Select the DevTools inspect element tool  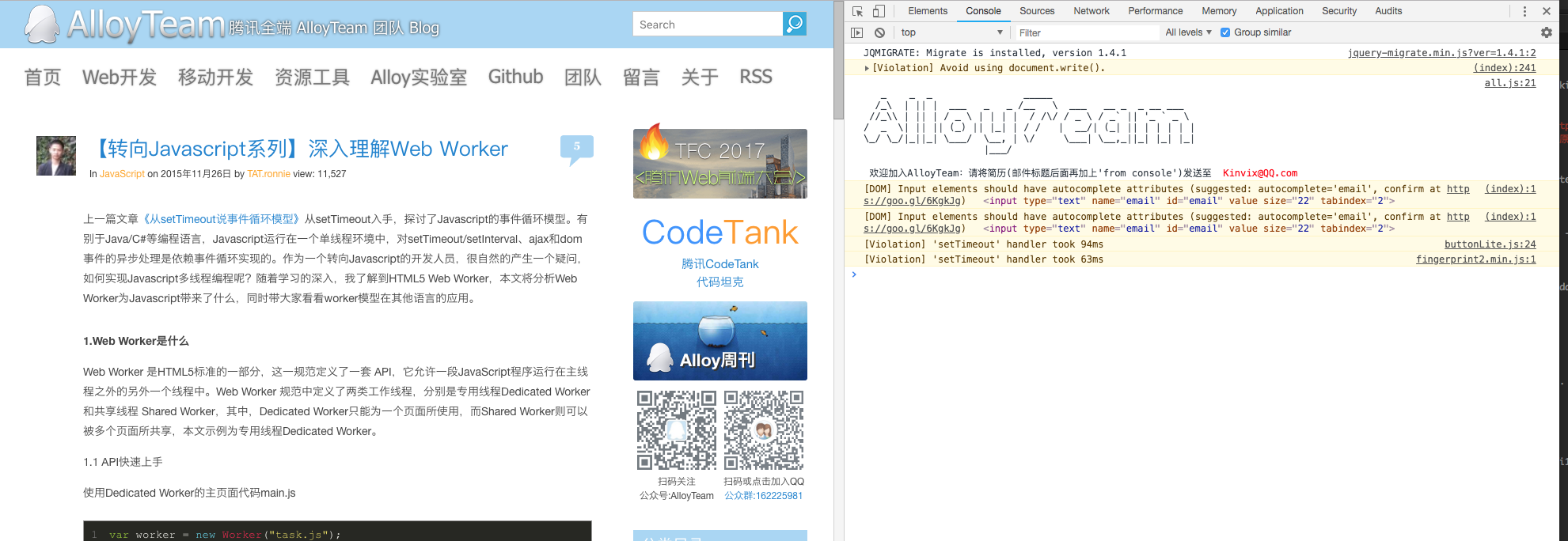857,11
